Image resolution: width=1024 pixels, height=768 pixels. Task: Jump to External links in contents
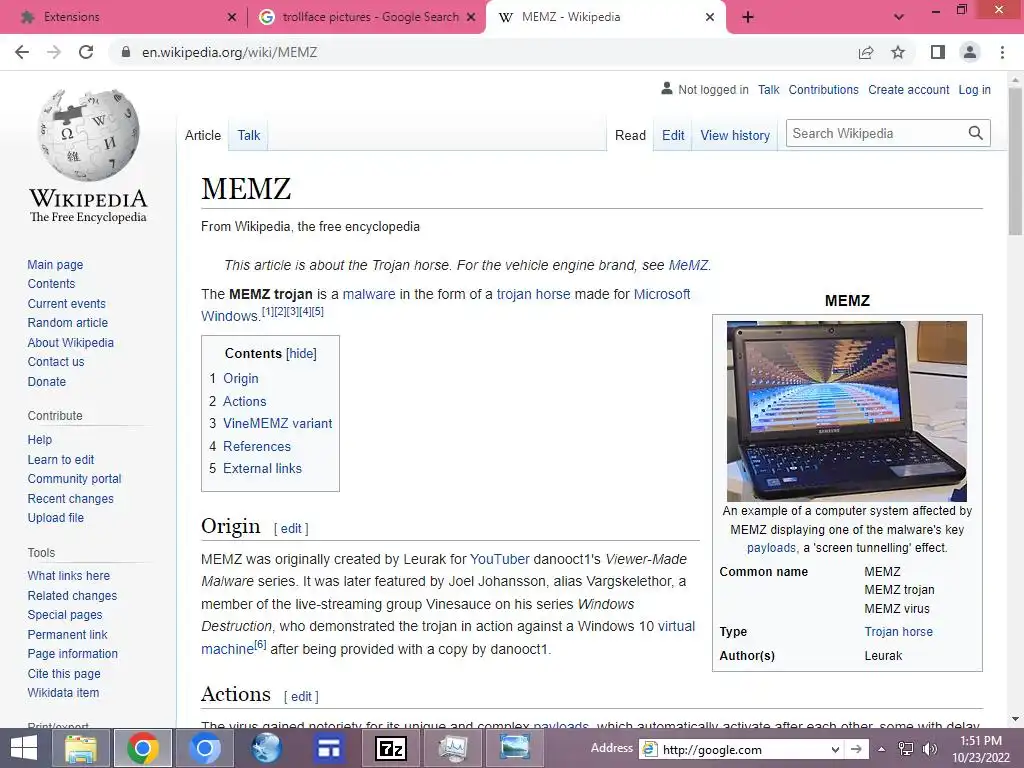262,468
